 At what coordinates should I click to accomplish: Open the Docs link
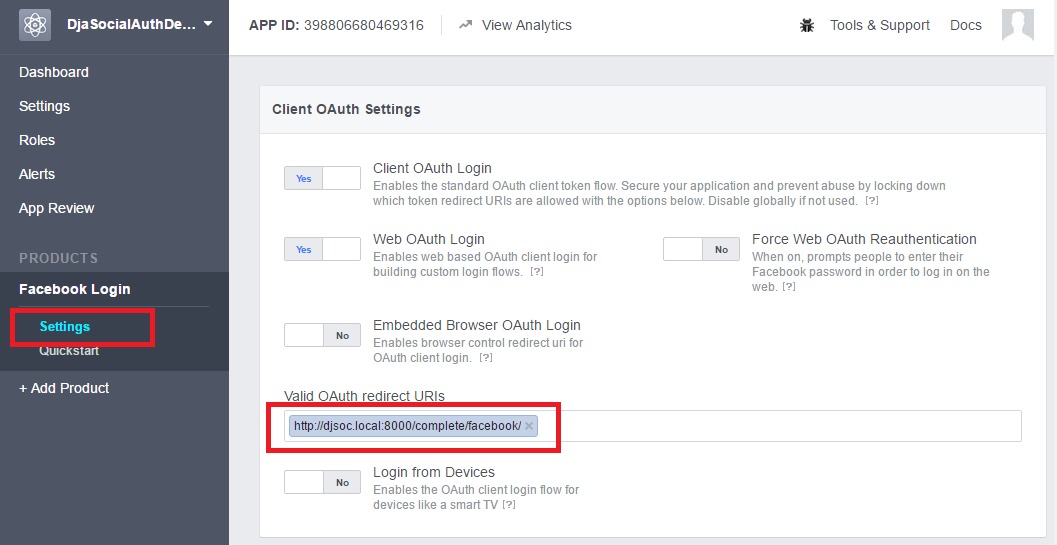tap(965, 25)
